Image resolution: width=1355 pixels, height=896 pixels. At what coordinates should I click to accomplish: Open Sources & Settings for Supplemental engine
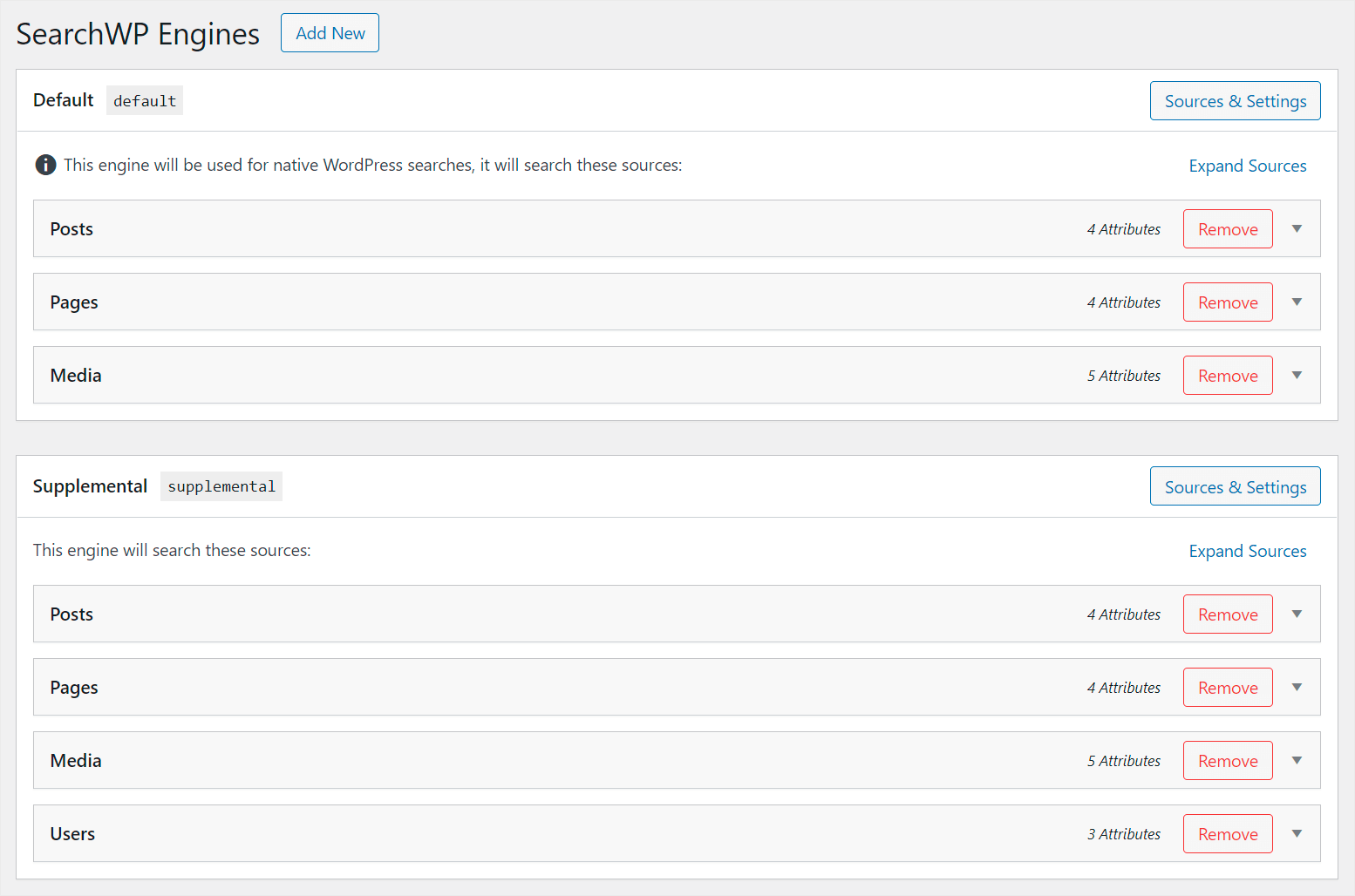1235,486
